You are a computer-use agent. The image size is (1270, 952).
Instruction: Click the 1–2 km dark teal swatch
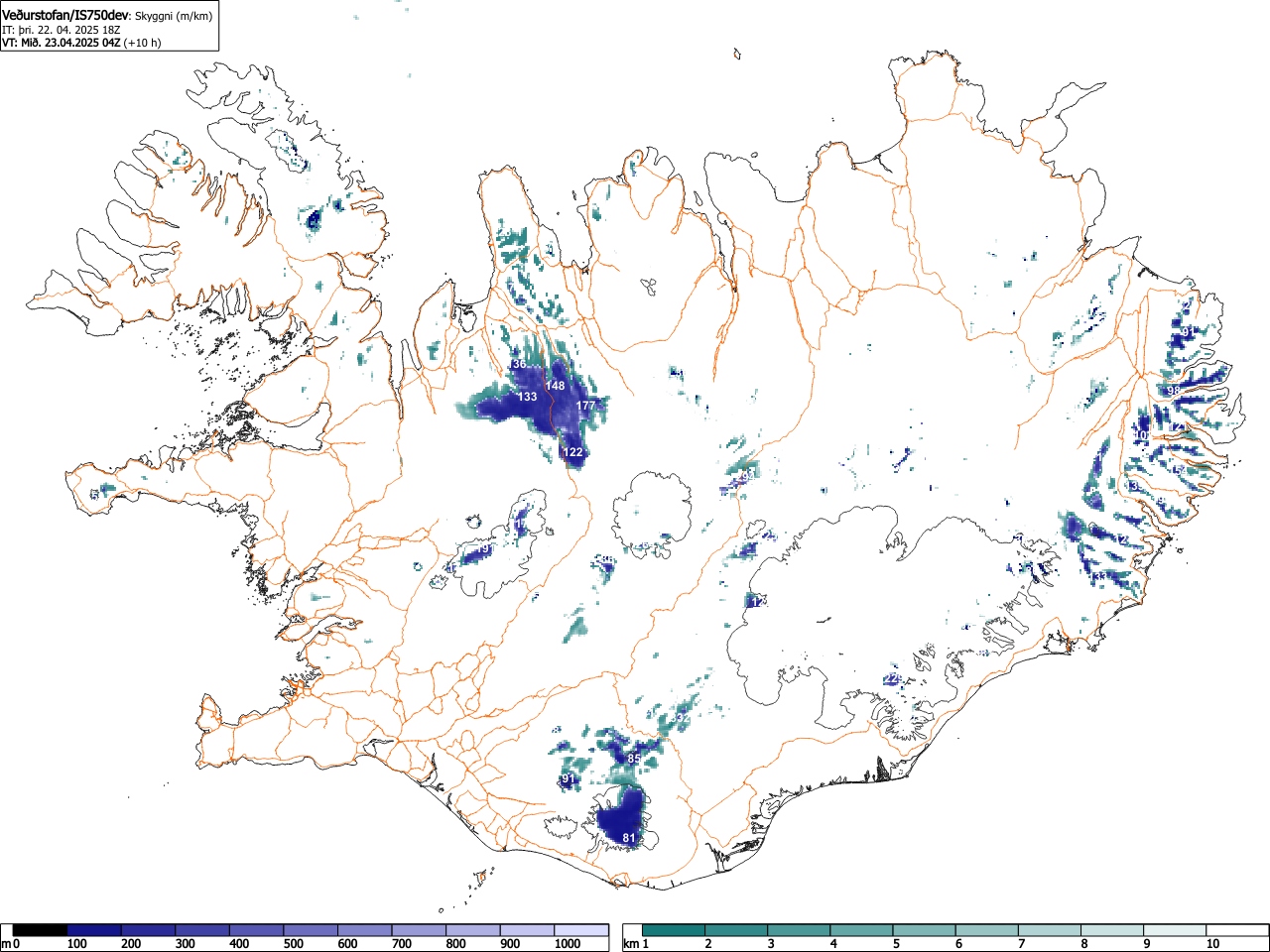tap(675, 930)
